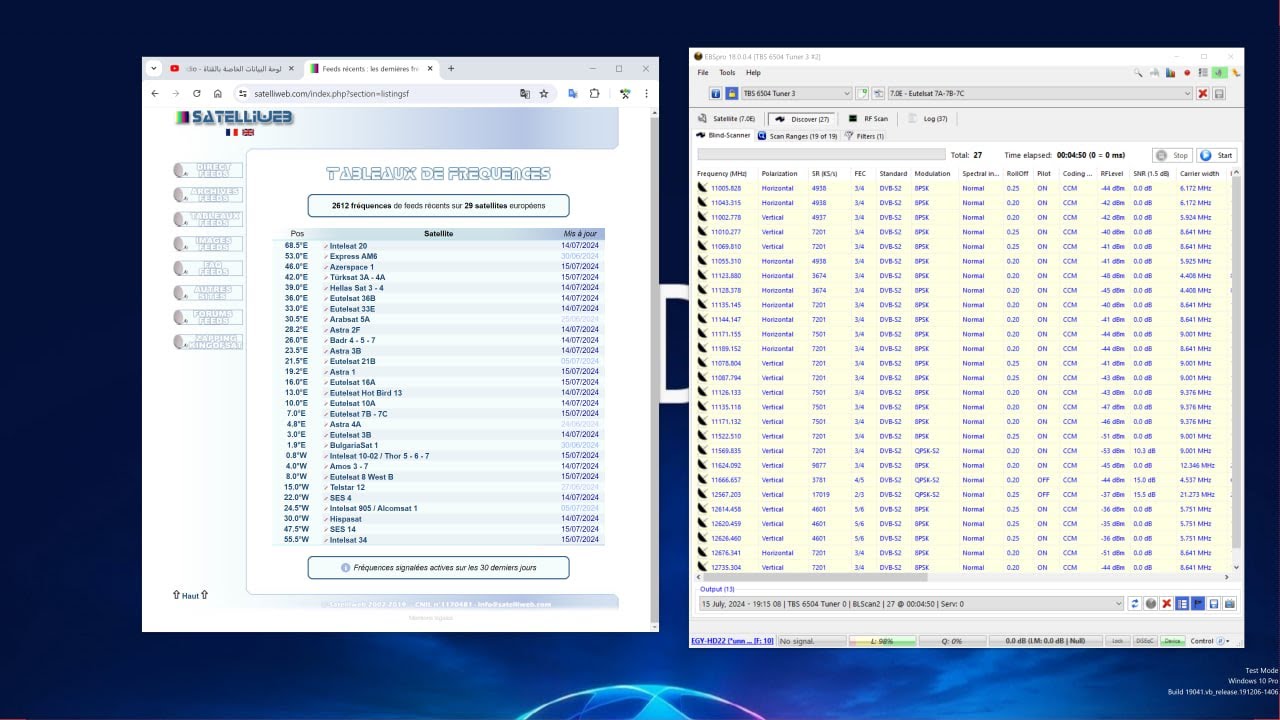This screenshot has height=720, width=1280.
Task: Open a new Chrome tab with the plus button
Action: (451, 68)
